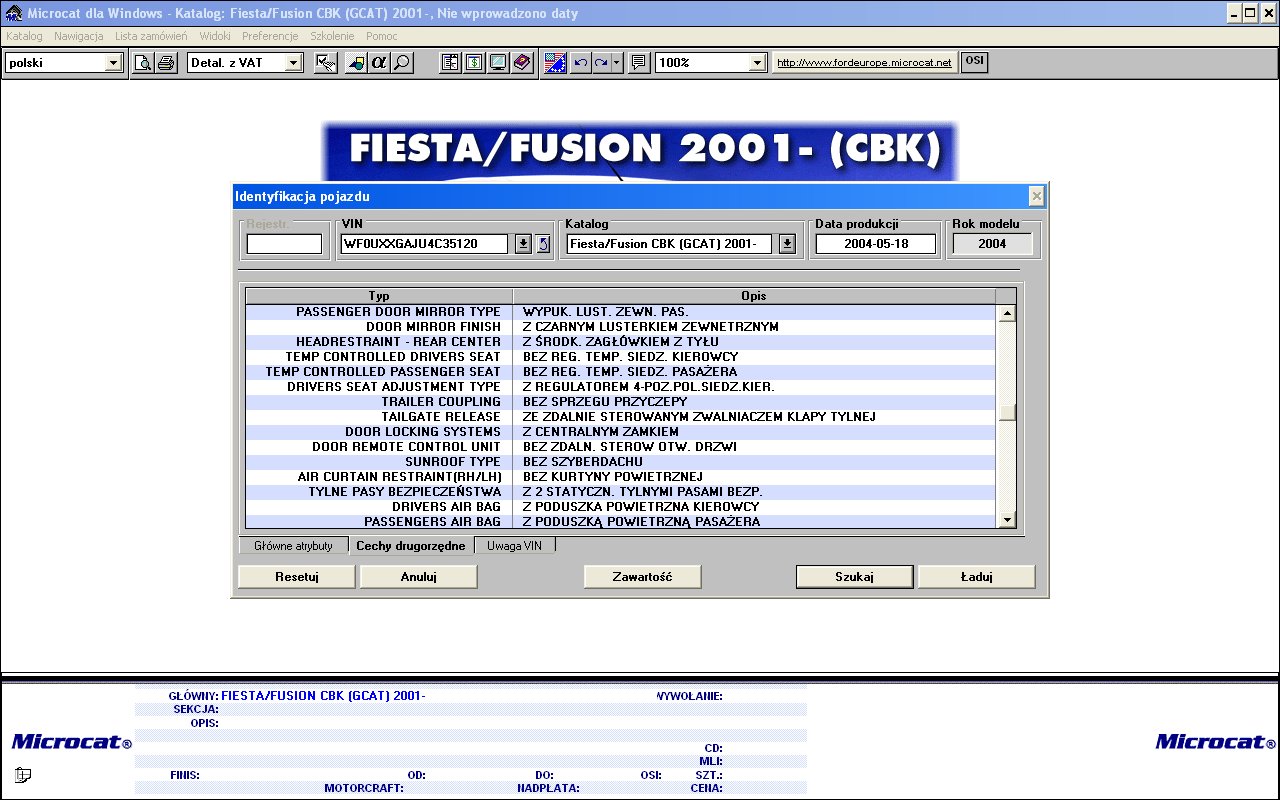This screenshot has height=800, width=1280.
Task: Open the fordeurope.microcat.net link
Action: pyautogui.click(x=864, y=62)
